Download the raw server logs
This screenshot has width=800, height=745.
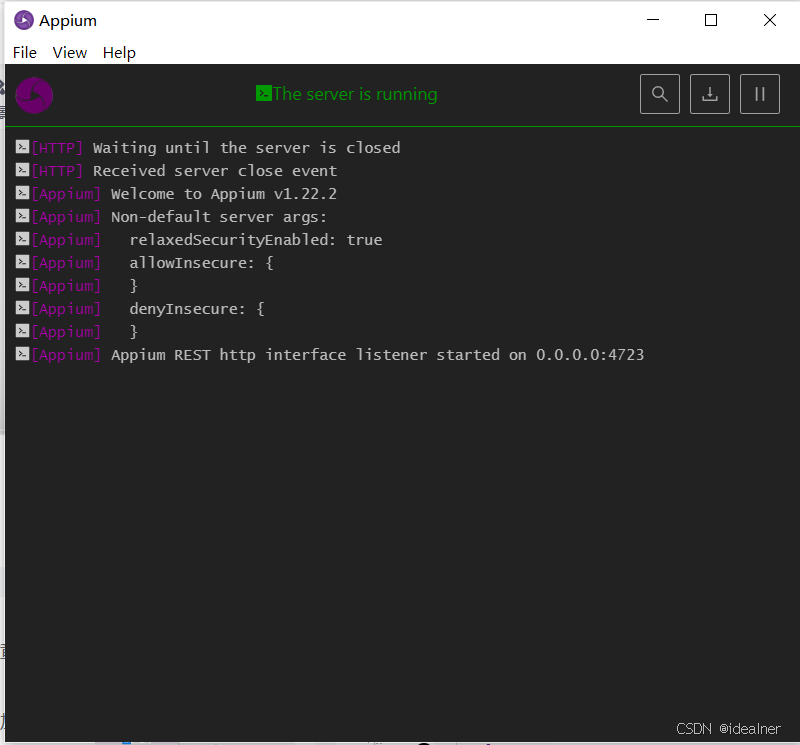[x=710, y=94]
